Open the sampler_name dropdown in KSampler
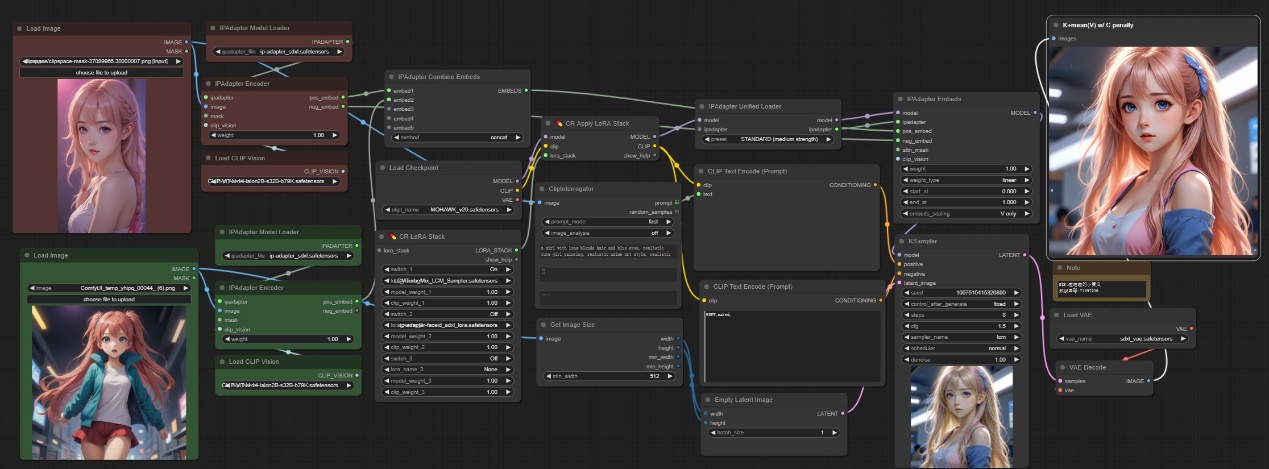Image resolution: width=1269 pixels, height=469 pixels. tap(964, 338)
